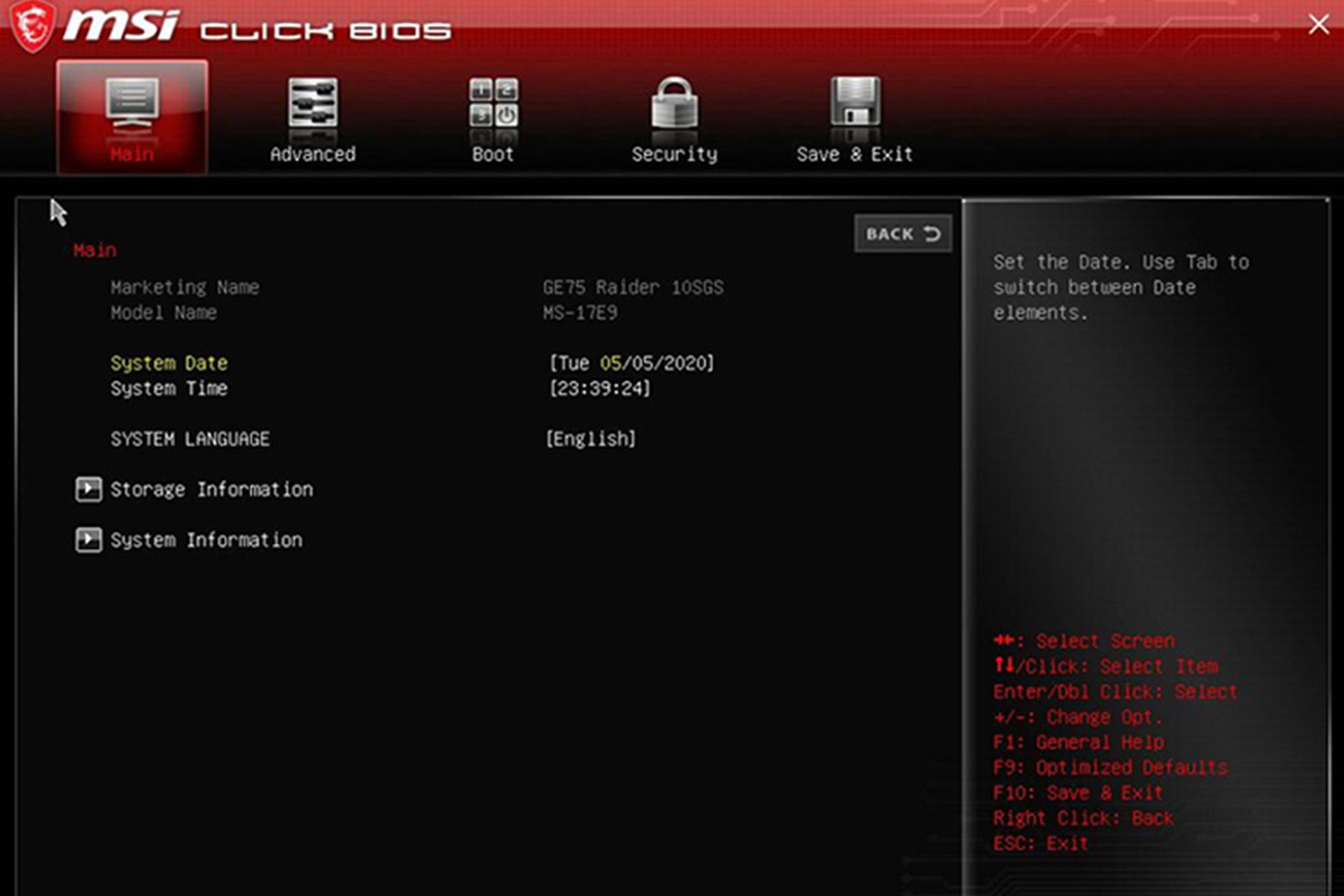The height and width of the screenshot is (896, 1344).
Task: Click the month field in System Date
Action: click(x=610, y=363)
